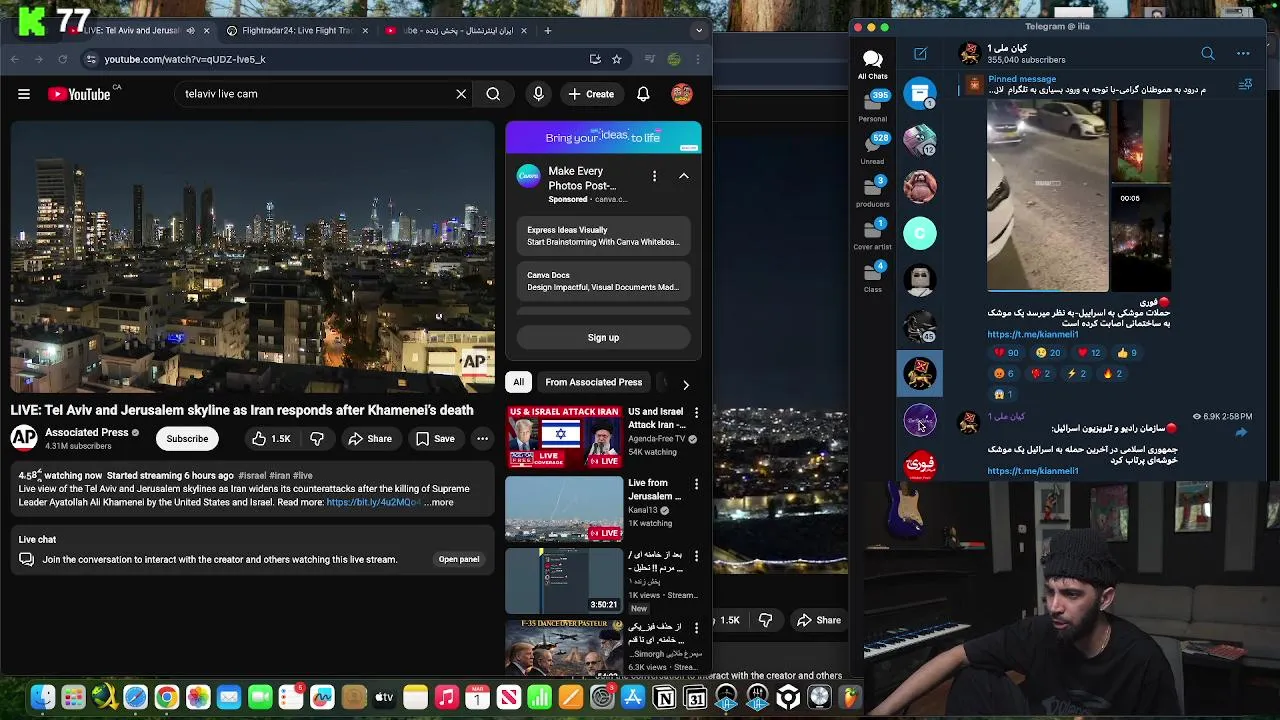Launch Google Chrome from the Dock

166,697
